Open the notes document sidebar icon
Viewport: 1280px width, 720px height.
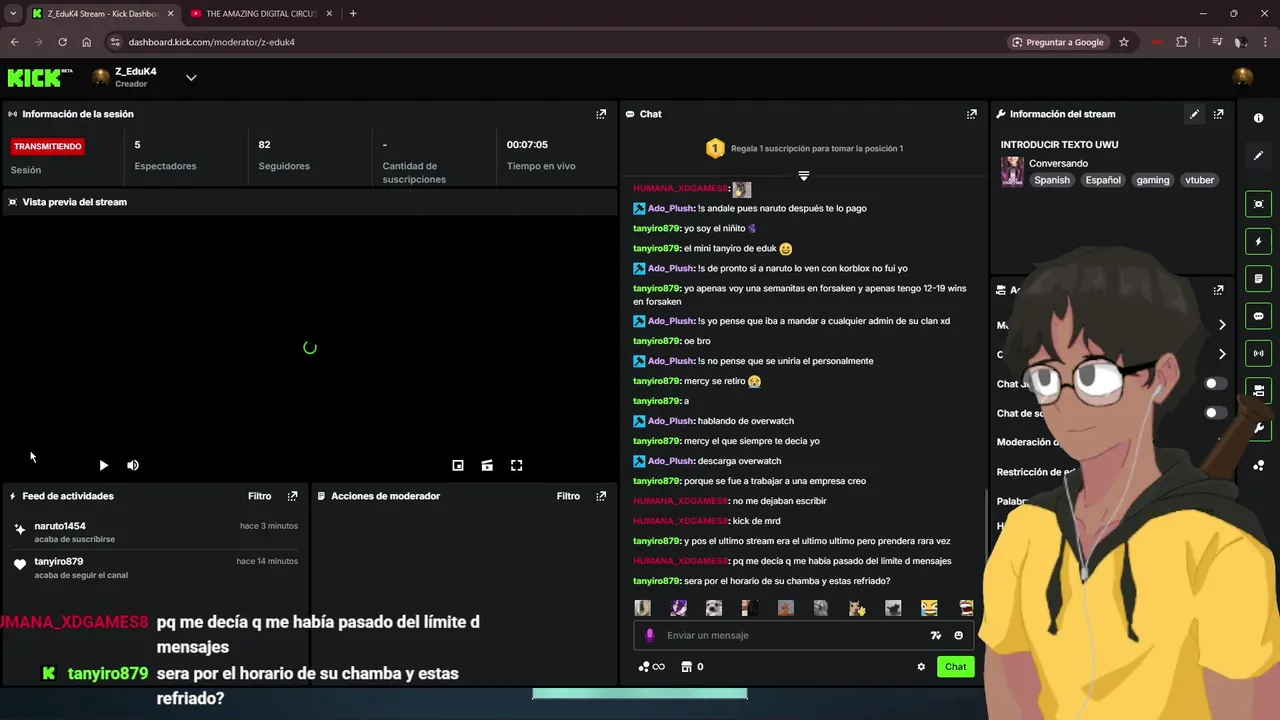1258,278
